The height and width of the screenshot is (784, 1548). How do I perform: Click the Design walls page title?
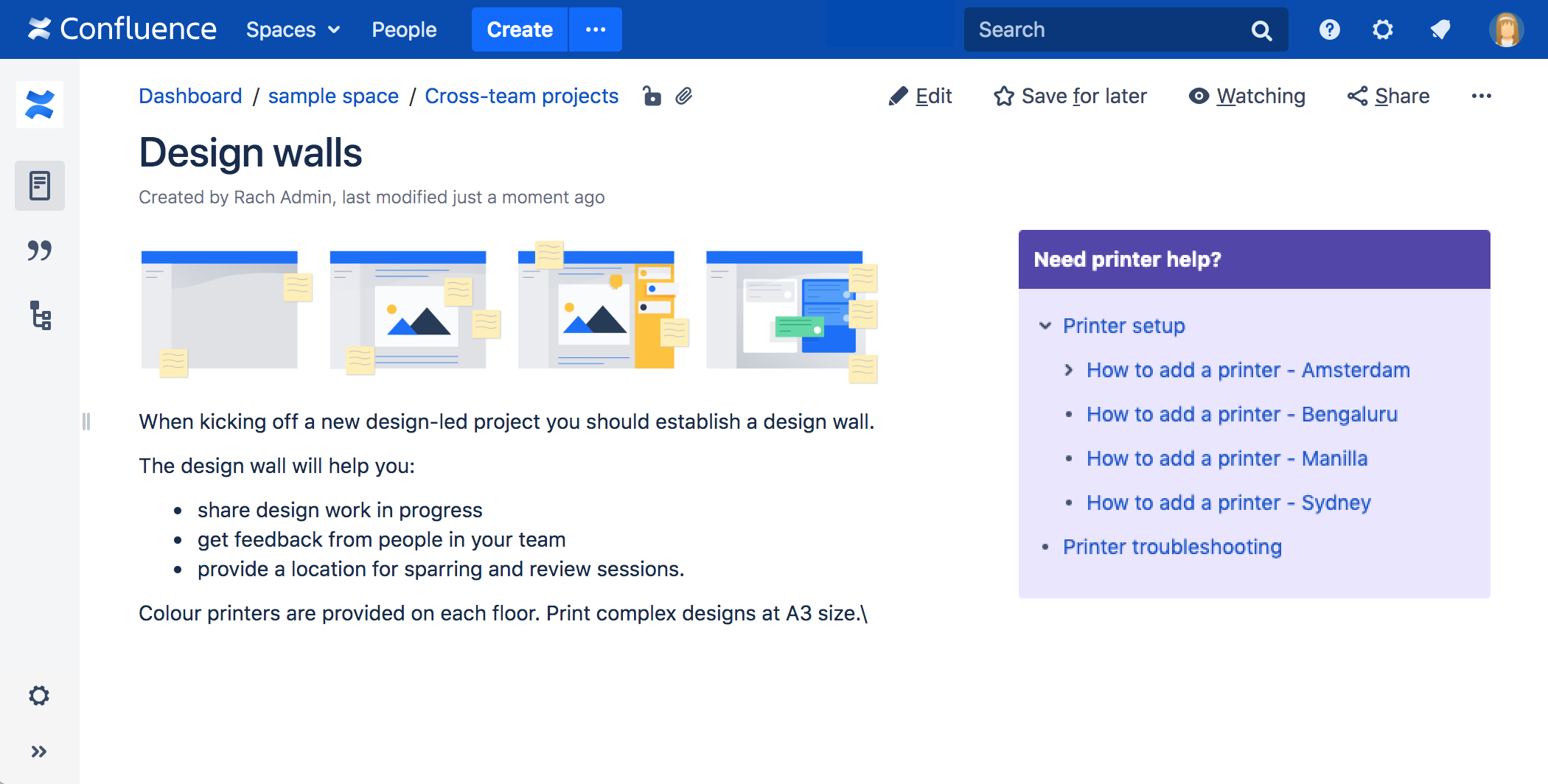tap(251, 153)
